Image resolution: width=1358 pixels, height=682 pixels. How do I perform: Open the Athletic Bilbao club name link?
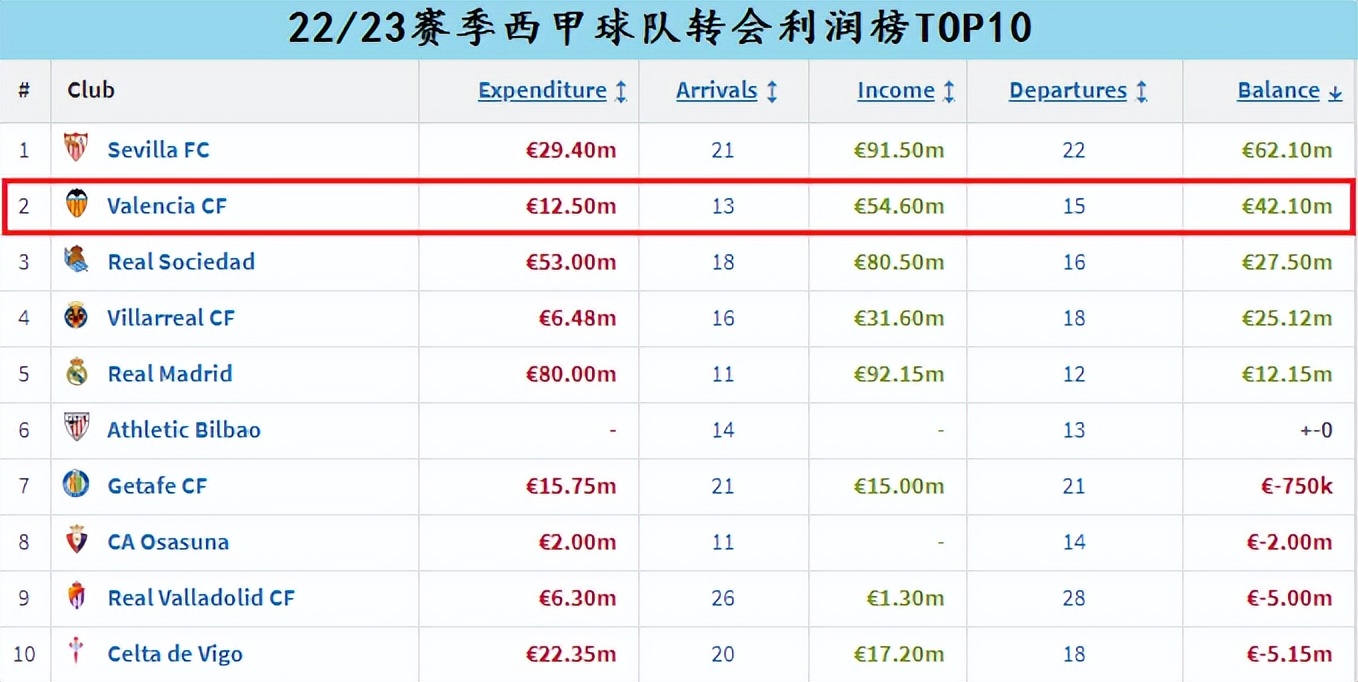coord(184,430)
